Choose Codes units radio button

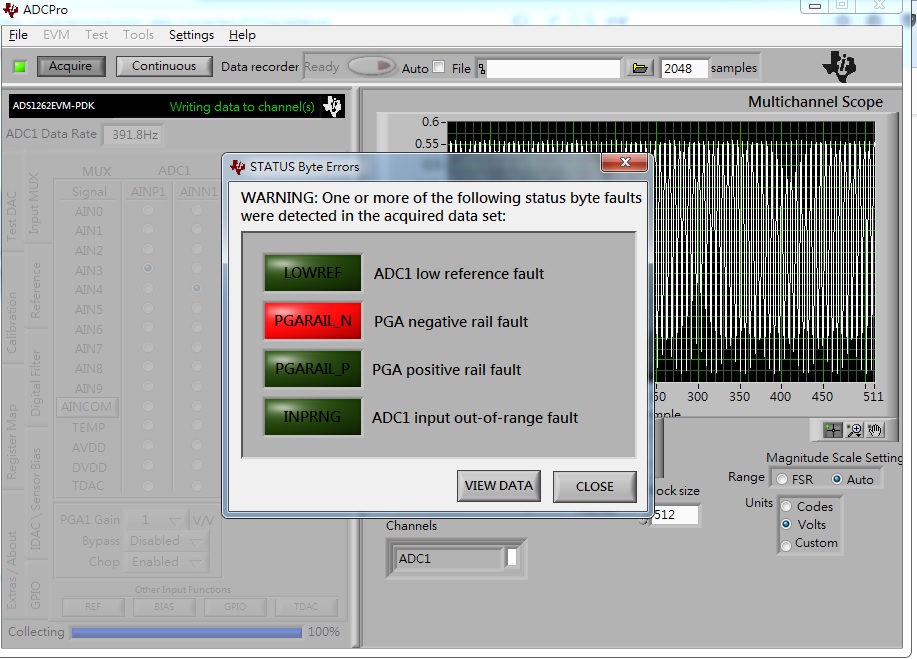pos(787,506)
